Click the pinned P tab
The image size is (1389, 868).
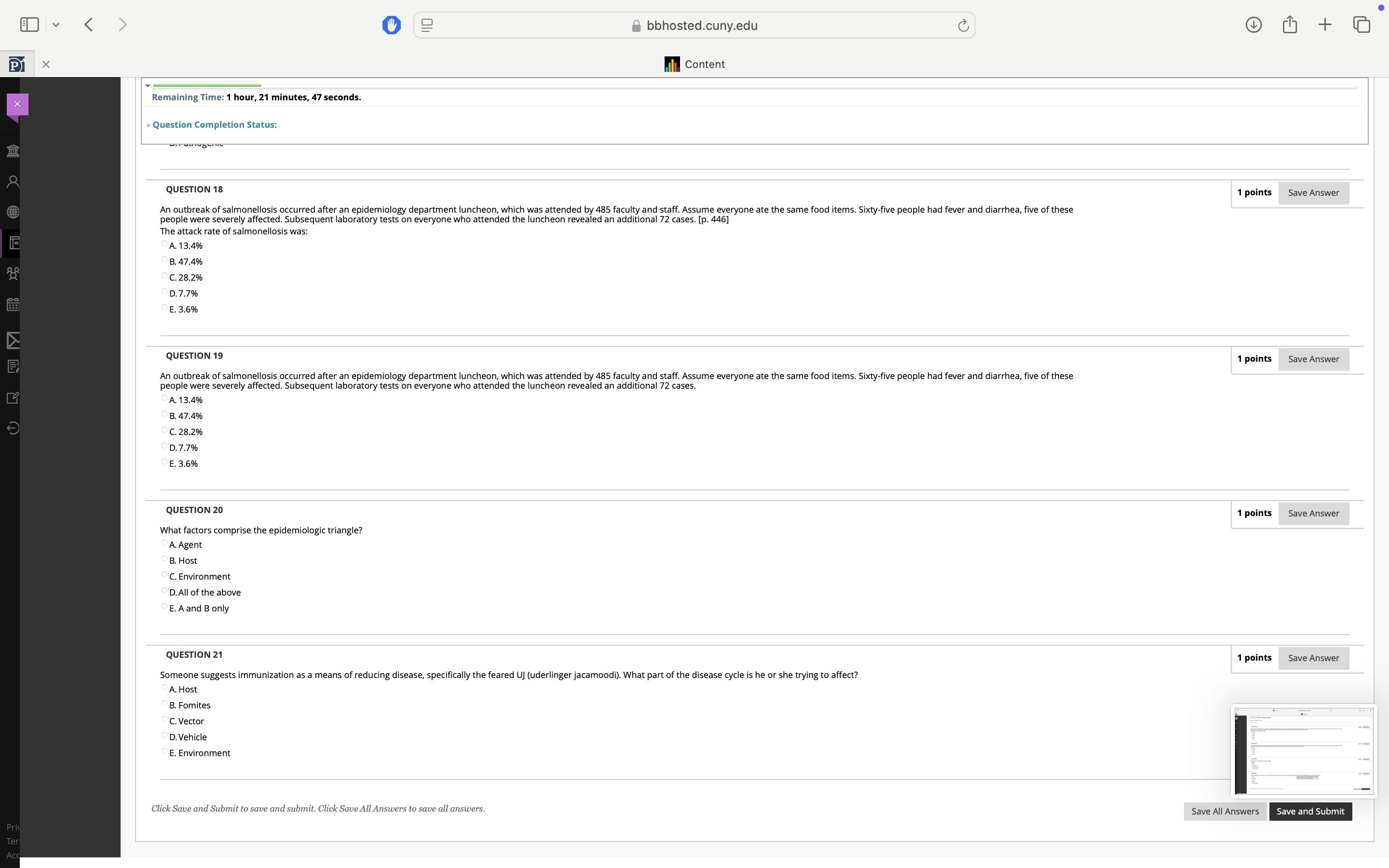17,64
